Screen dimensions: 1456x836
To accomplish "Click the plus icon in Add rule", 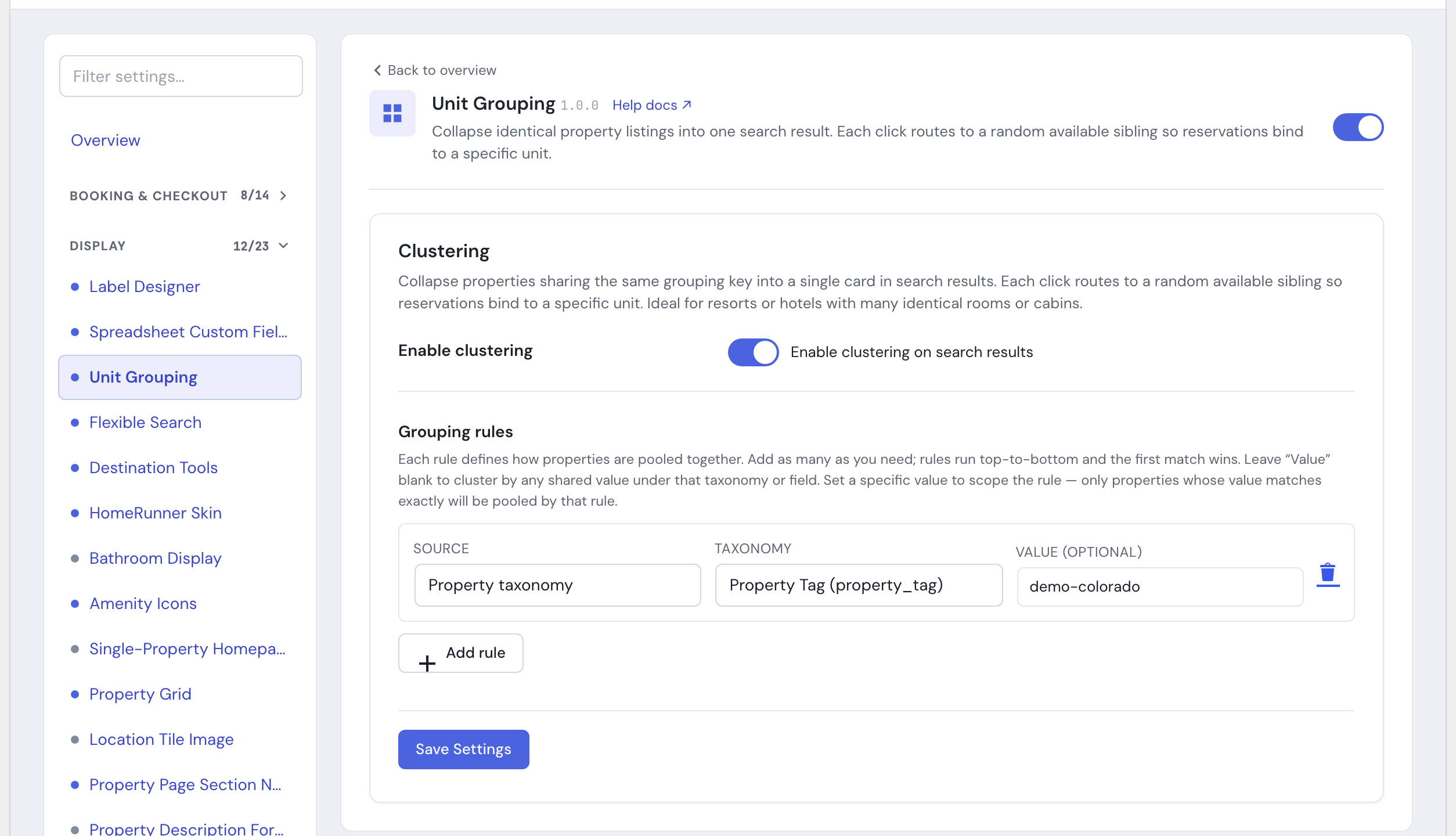I will click(427, 663).
